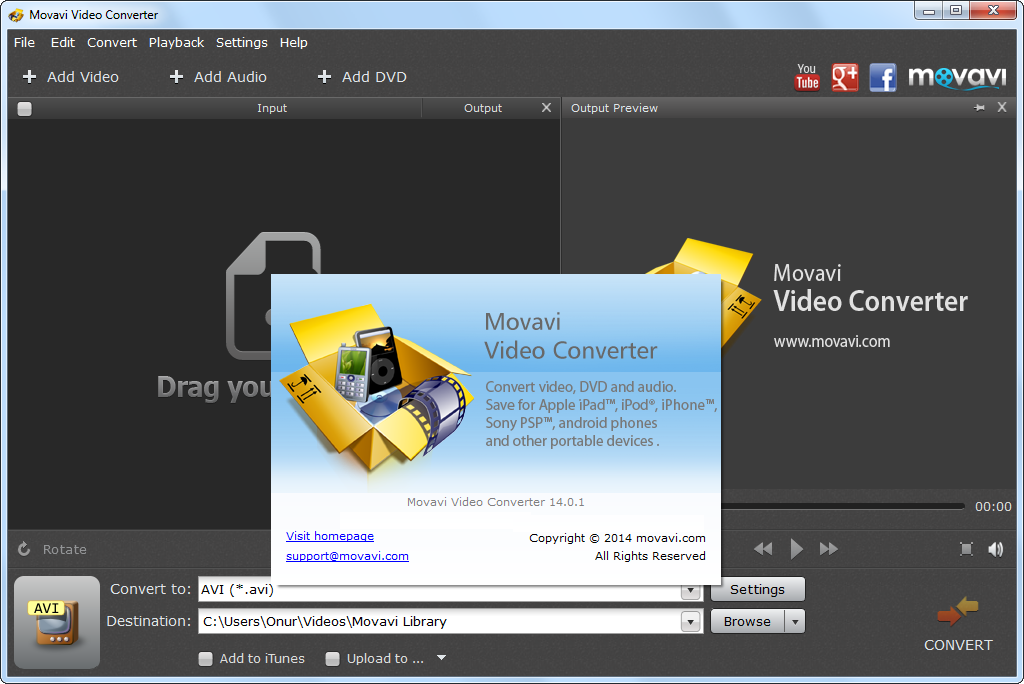The width and height of the screenshot is (1024, 684).
Task: Click the Google Plus icon
Action: (845, 77)
